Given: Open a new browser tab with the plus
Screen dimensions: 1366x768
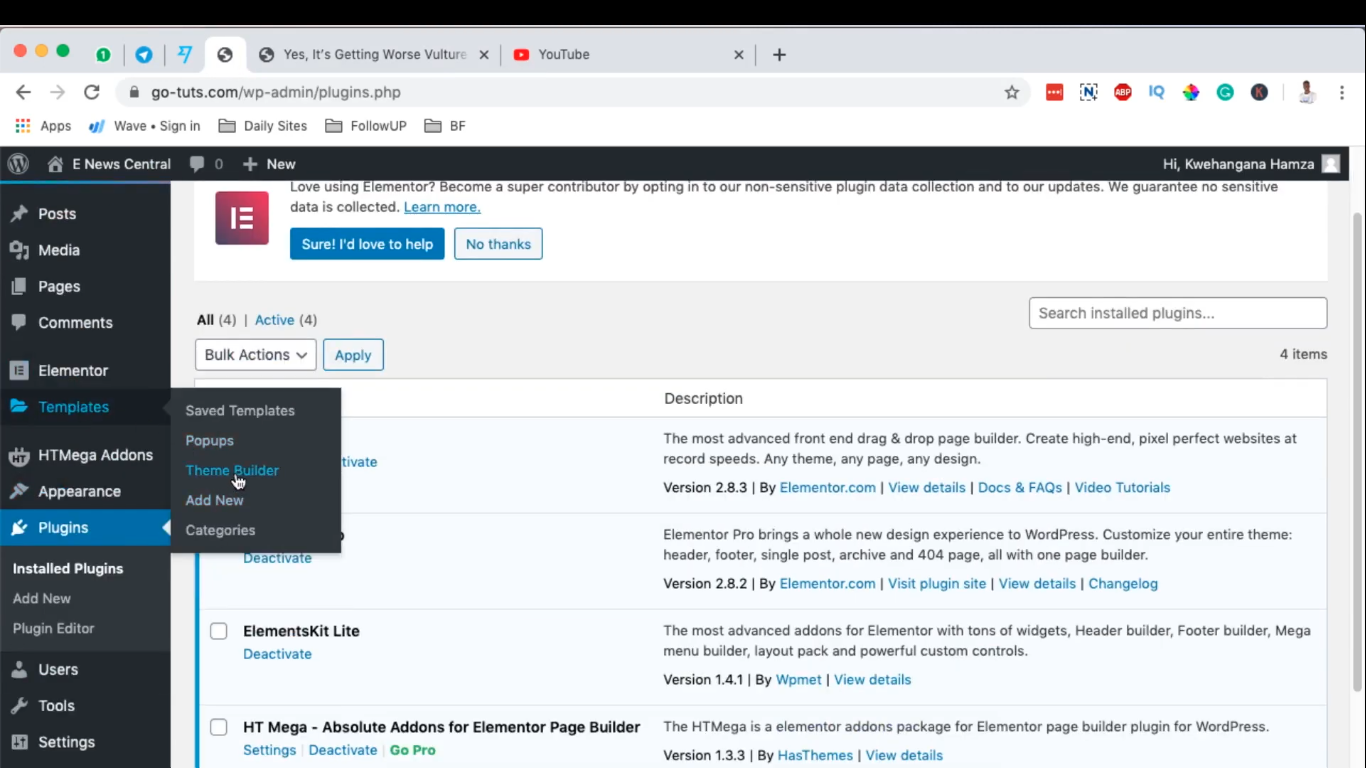Looking at the screenshot, I should (x=780, y=55).
